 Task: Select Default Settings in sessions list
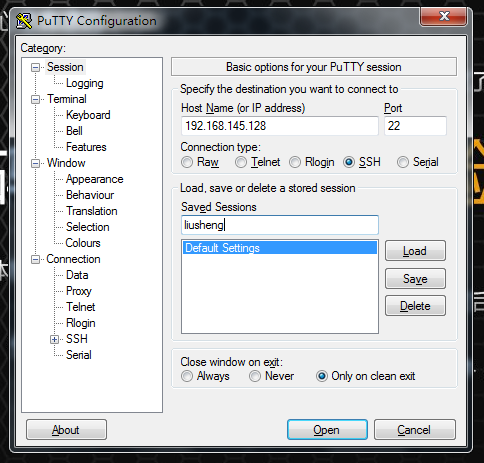pos(280,248)
